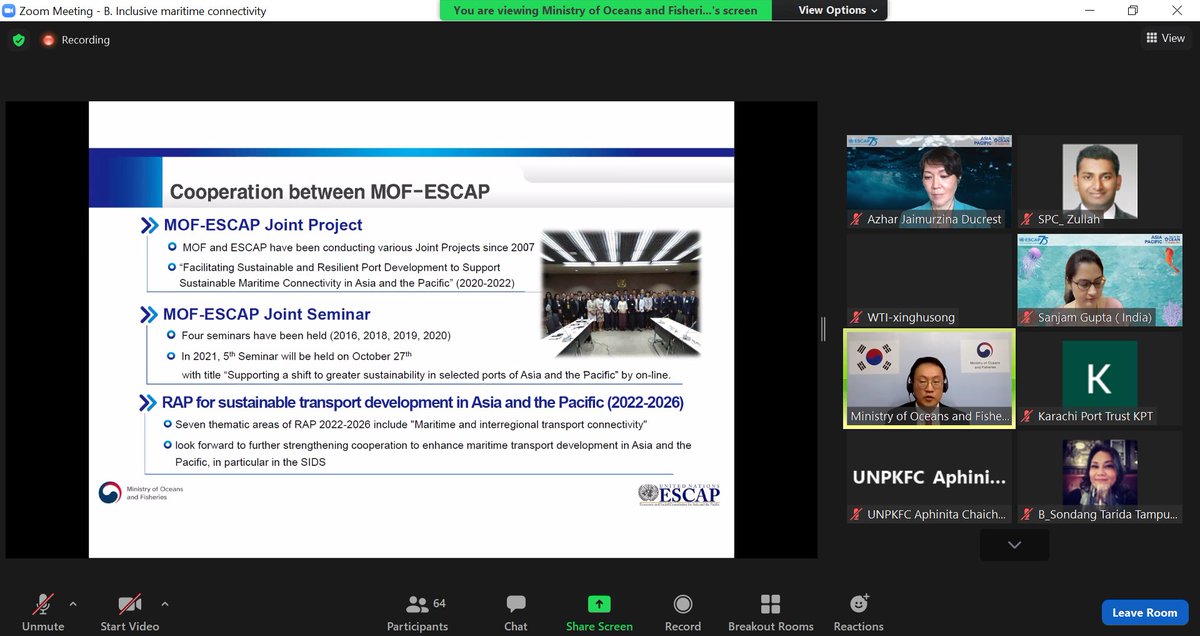Click the participant count number 64
Image resolution: width=1200 pixels, height=636 pixels.
tap(439, 603)
